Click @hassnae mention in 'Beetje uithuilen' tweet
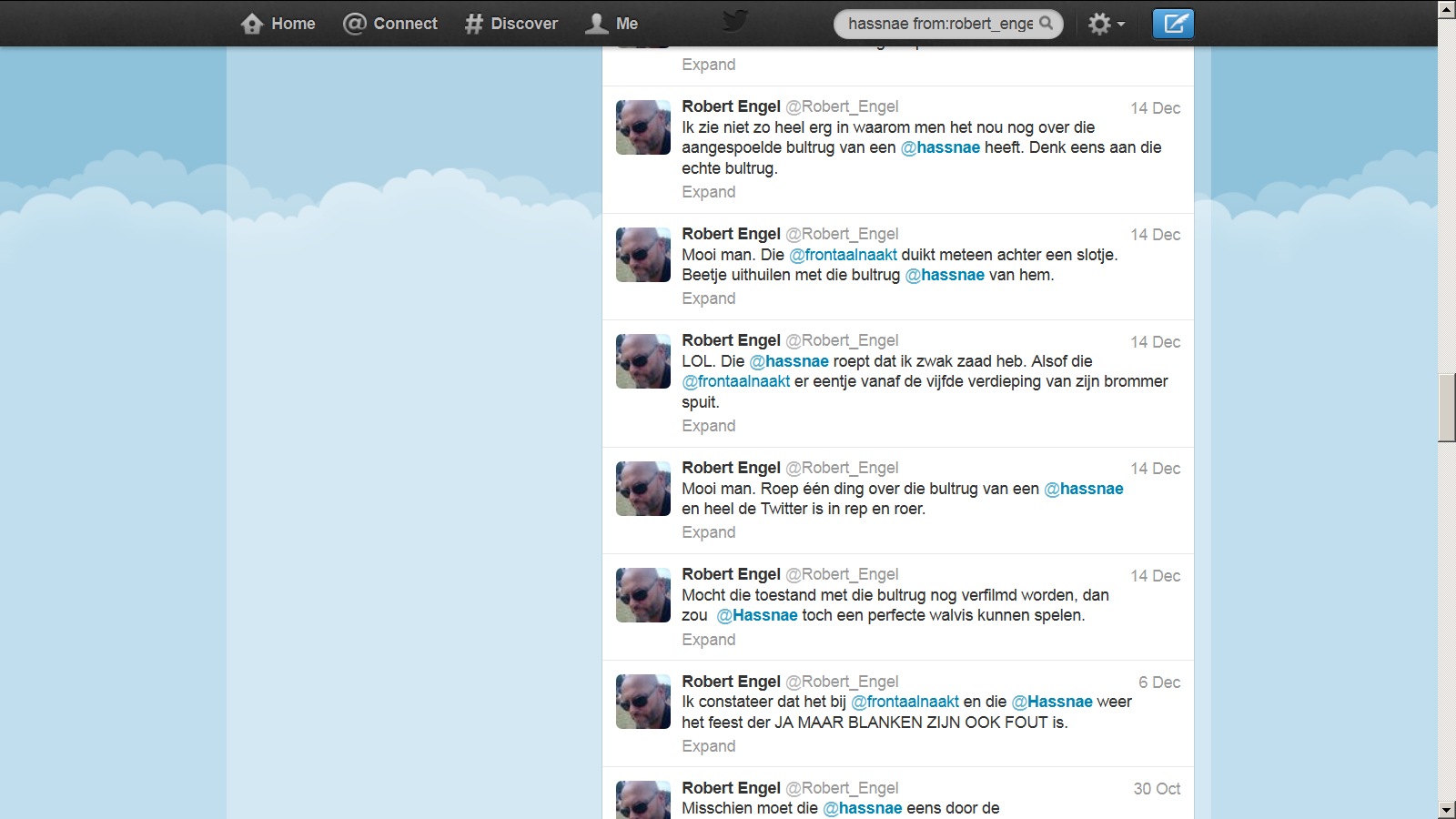This screenshot has height=819, width=1456. [x=945, y=275]
